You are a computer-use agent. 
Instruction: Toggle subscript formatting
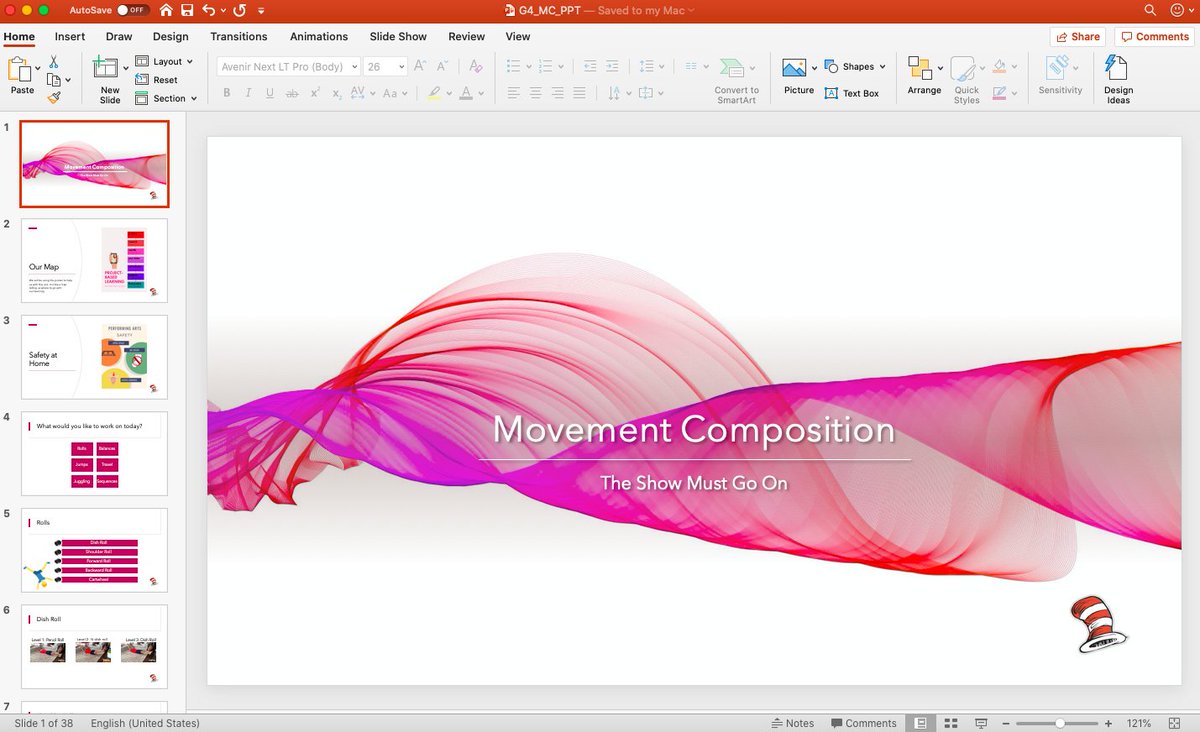click(337, 93)
